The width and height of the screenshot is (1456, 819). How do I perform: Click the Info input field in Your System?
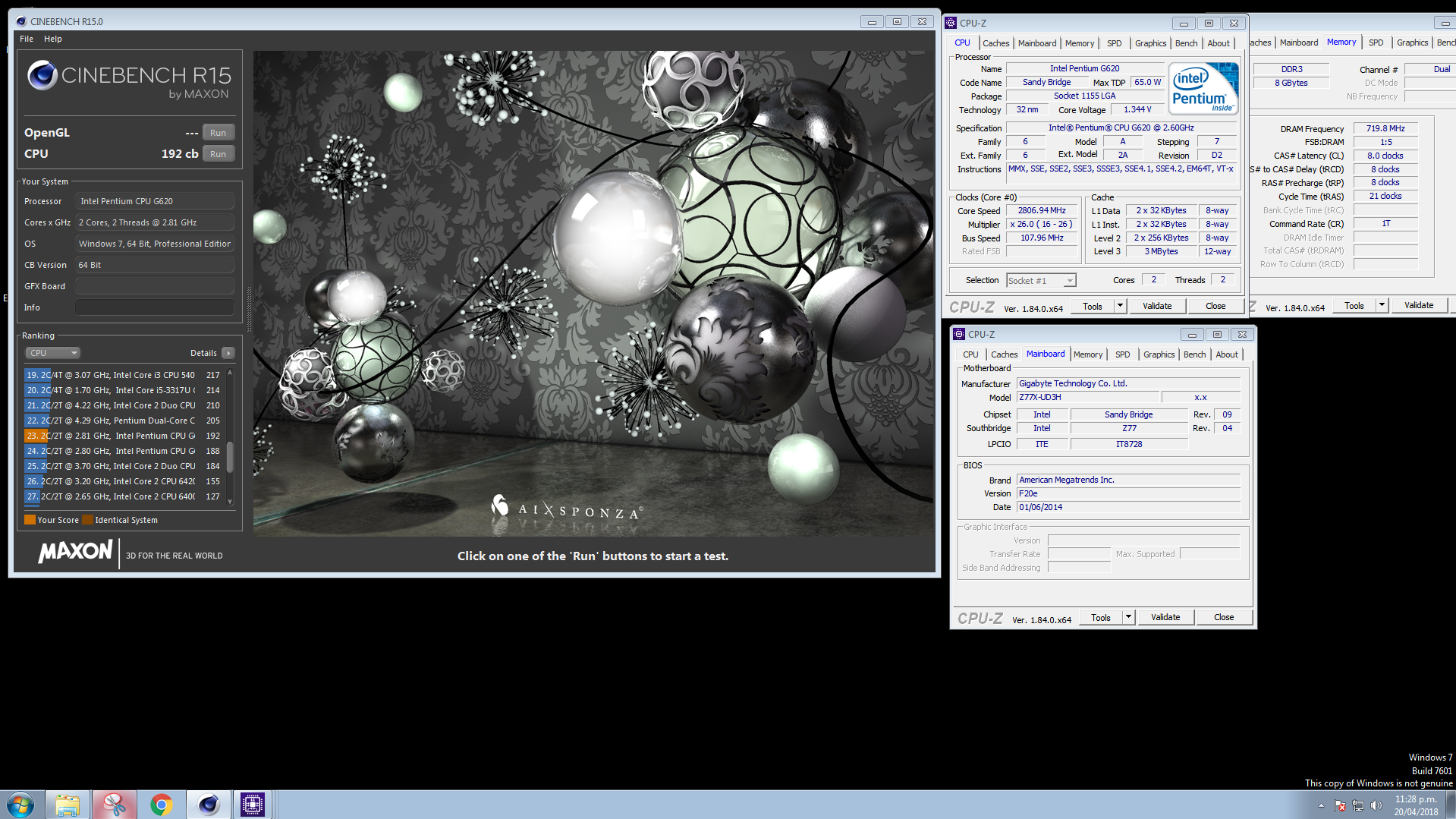[x=154, y=307]
